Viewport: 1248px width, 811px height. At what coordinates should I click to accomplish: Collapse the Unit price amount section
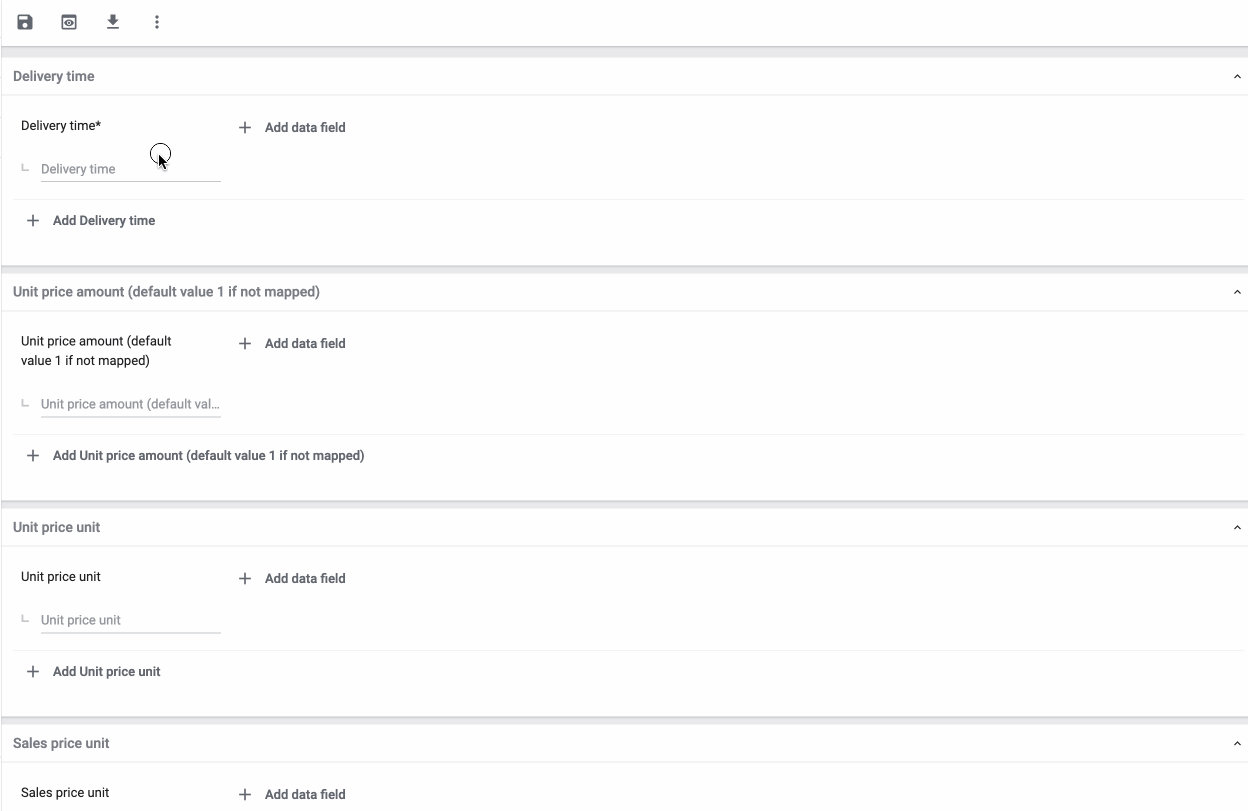1237,292
